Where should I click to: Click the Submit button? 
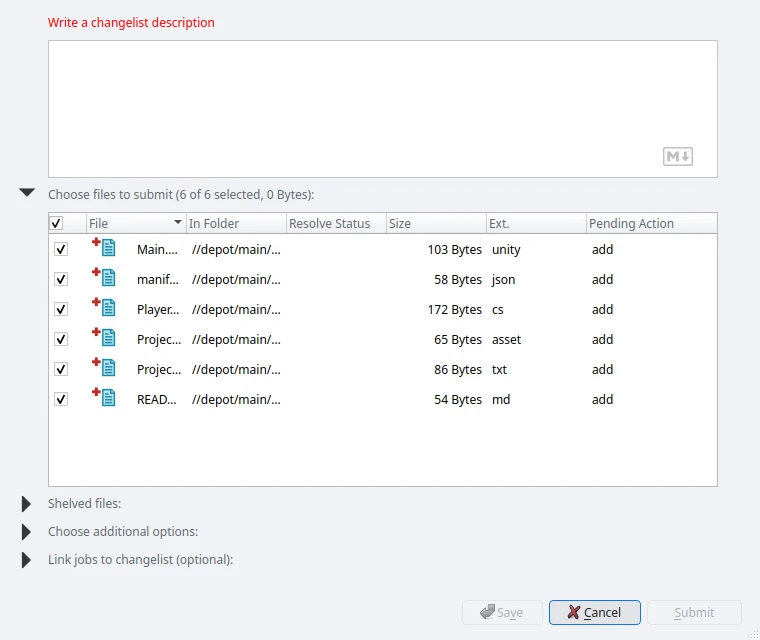(694, 612)
